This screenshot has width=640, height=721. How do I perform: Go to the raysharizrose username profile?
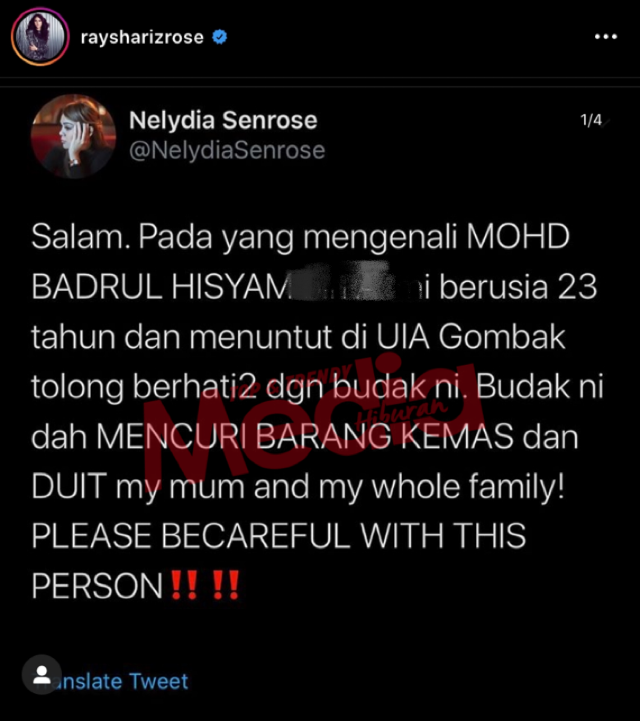[x=142, y=37]
